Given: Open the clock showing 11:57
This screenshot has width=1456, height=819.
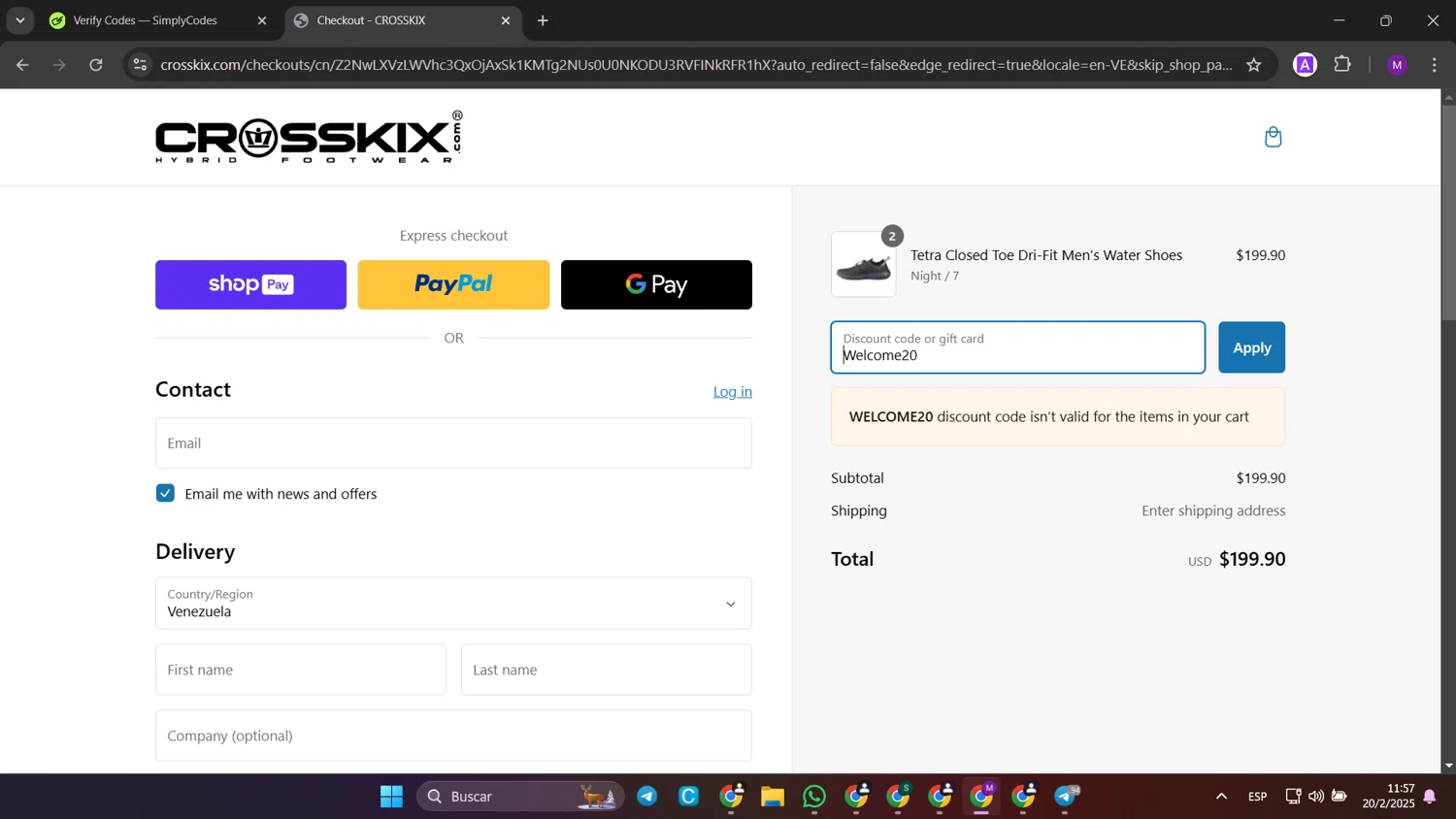Looking at the screenshot, I should (1388, 797).
